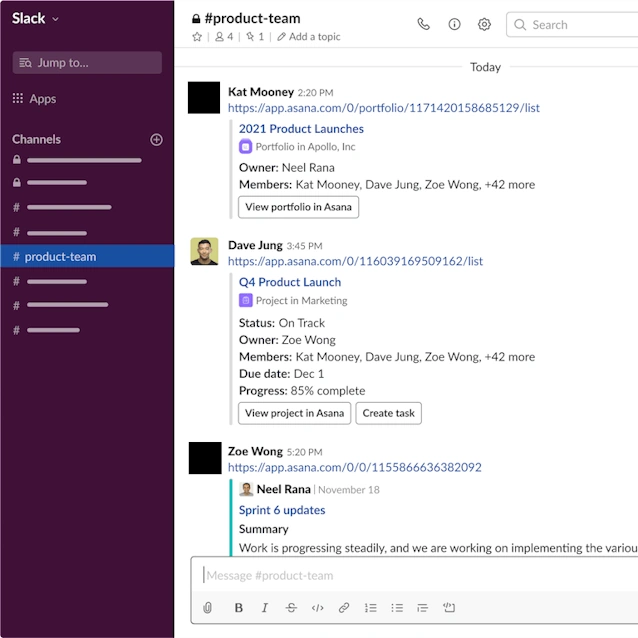
Task: Open channel settings gear icon
Action: (484, 24)
